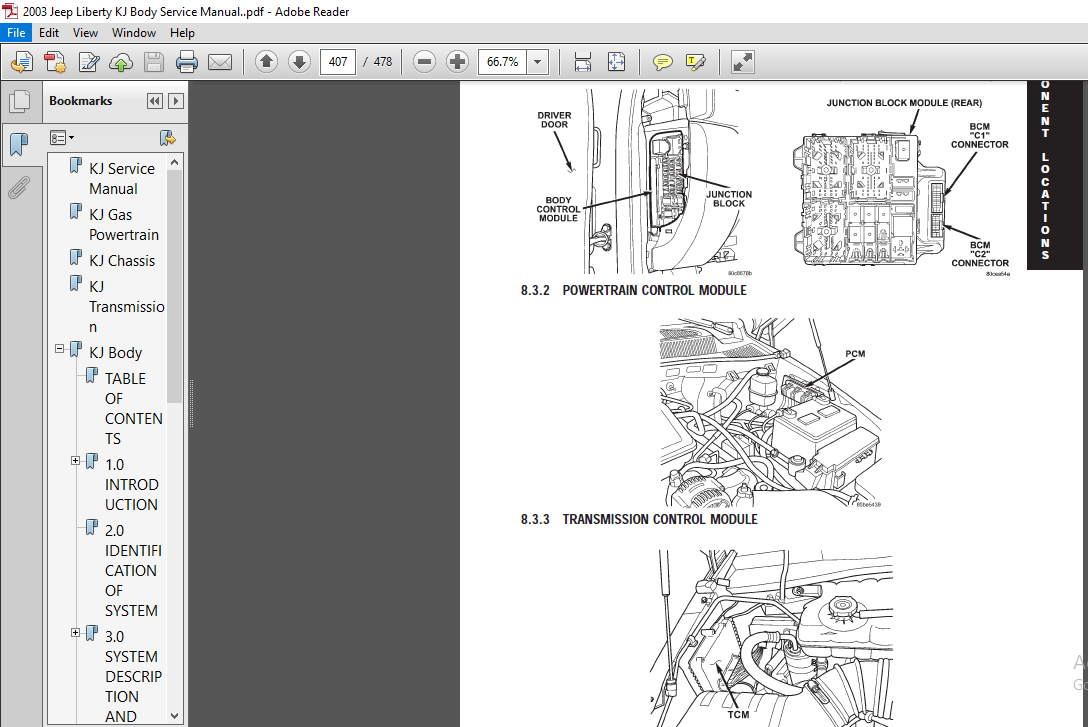Toggle the Bookmarks panel icon

coord(19,144)
